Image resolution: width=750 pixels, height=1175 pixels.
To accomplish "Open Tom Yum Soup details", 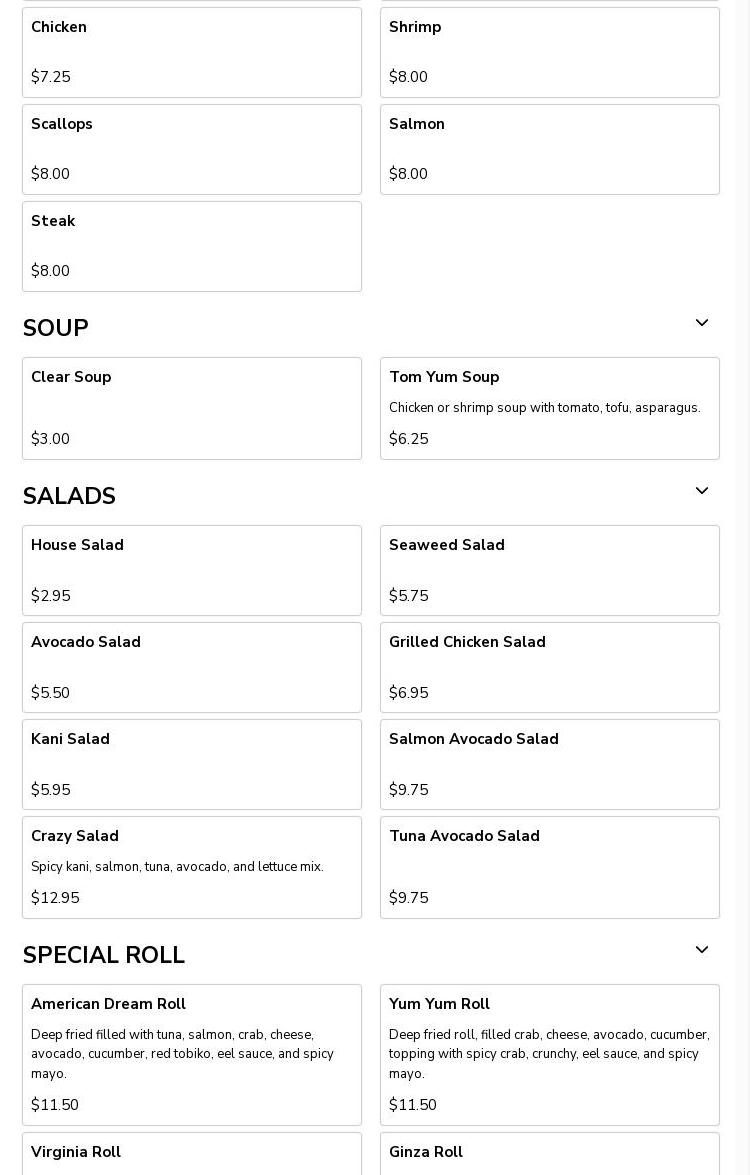I will 550,408.
